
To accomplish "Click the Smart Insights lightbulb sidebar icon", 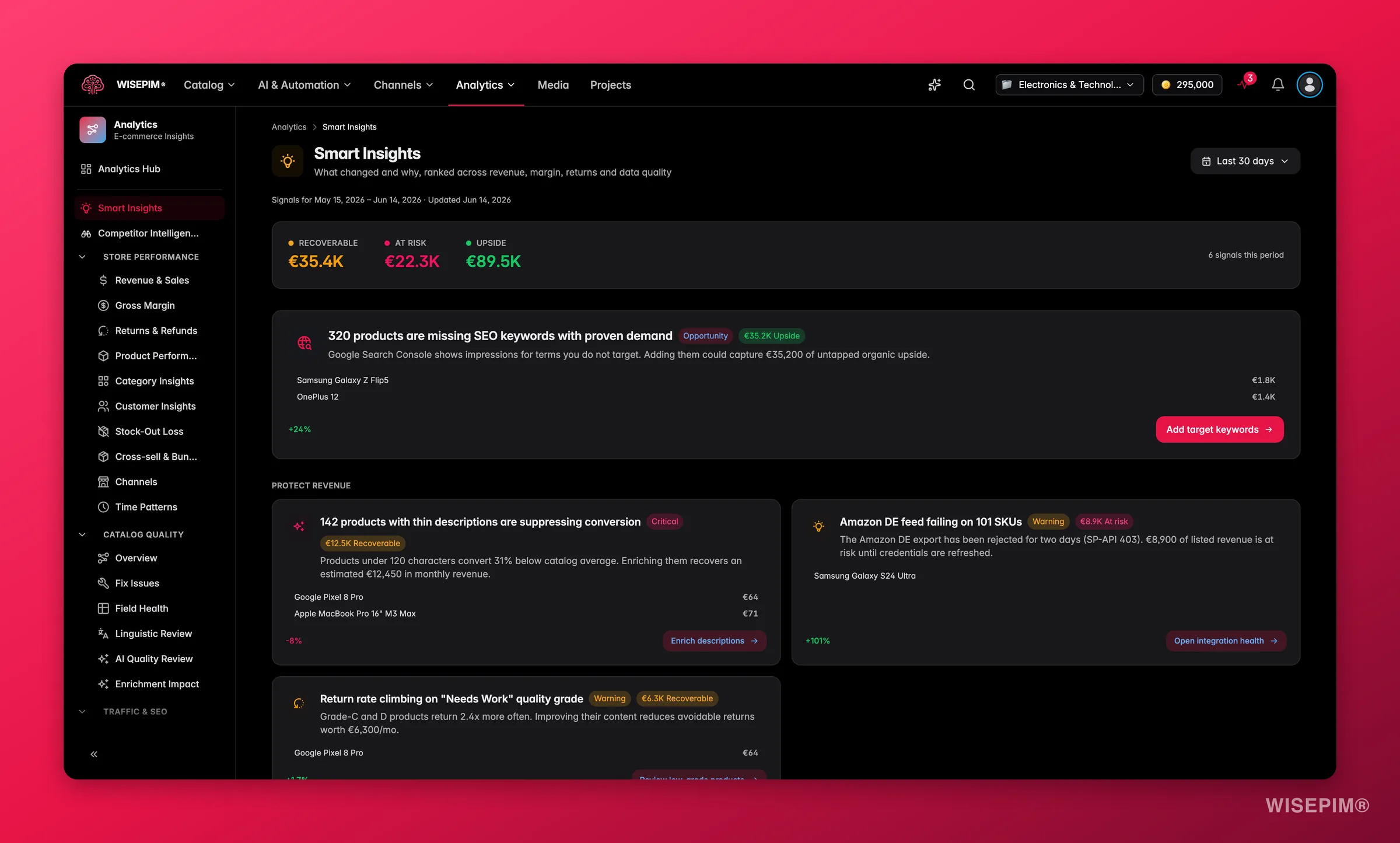I will coord(86,208).
